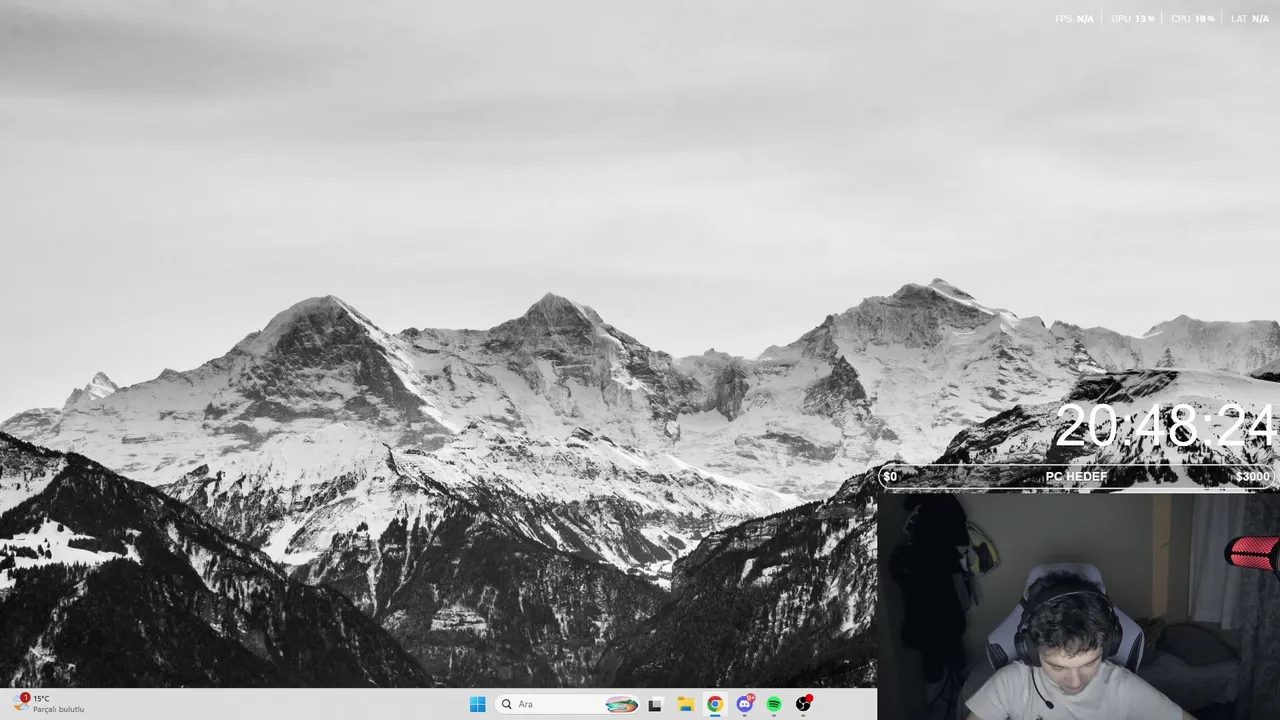Image resolution: width=1280 pixels, height=720 pixels.
Task: Open Task View on the taskbar
Action: (655, 704)
